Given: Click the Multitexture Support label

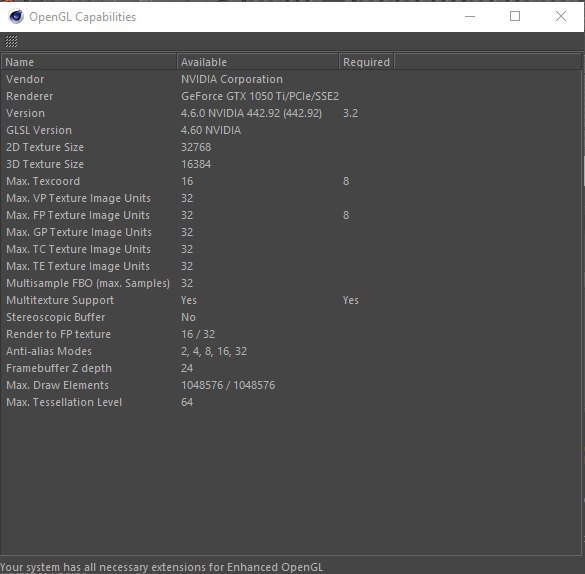Looking at the screenshot, I should tap(60, 300).
